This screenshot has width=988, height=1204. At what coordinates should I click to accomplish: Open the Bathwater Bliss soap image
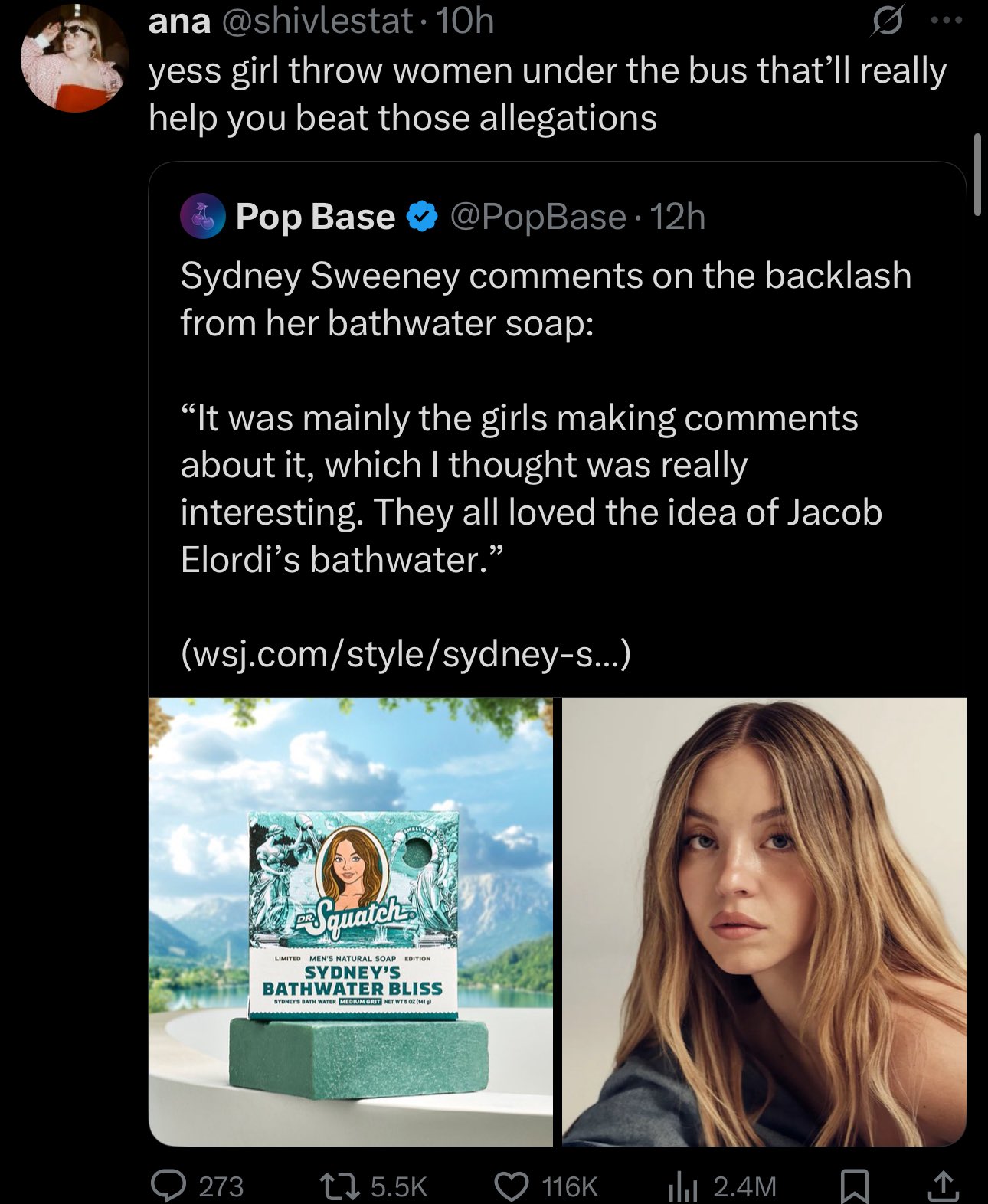pyautogui.click(x=351, y=921)
